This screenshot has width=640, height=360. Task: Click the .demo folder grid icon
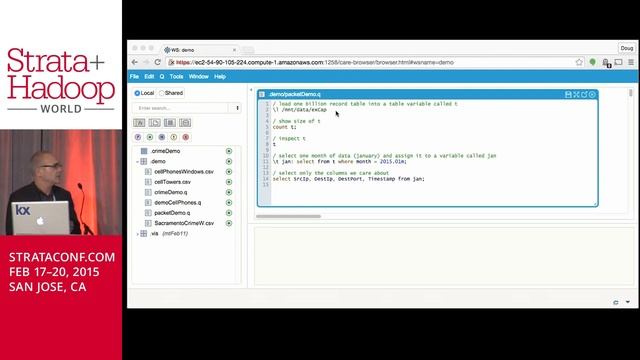click(144, 162)
